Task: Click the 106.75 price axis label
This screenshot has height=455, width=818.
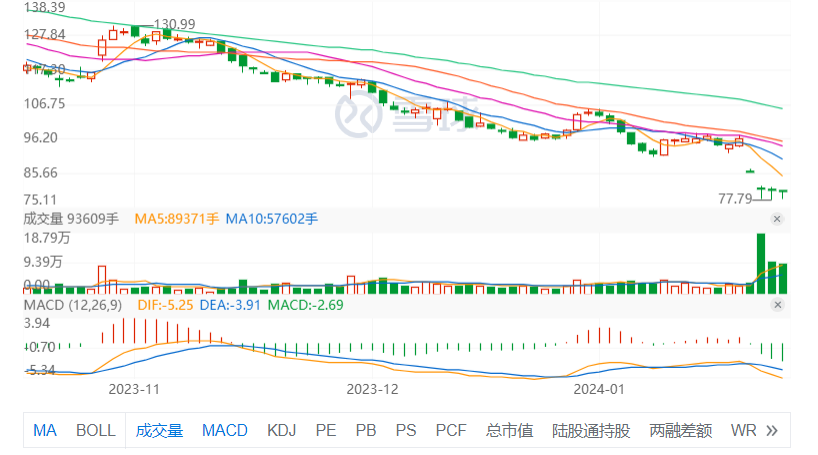Action: [x=45, y=104]
